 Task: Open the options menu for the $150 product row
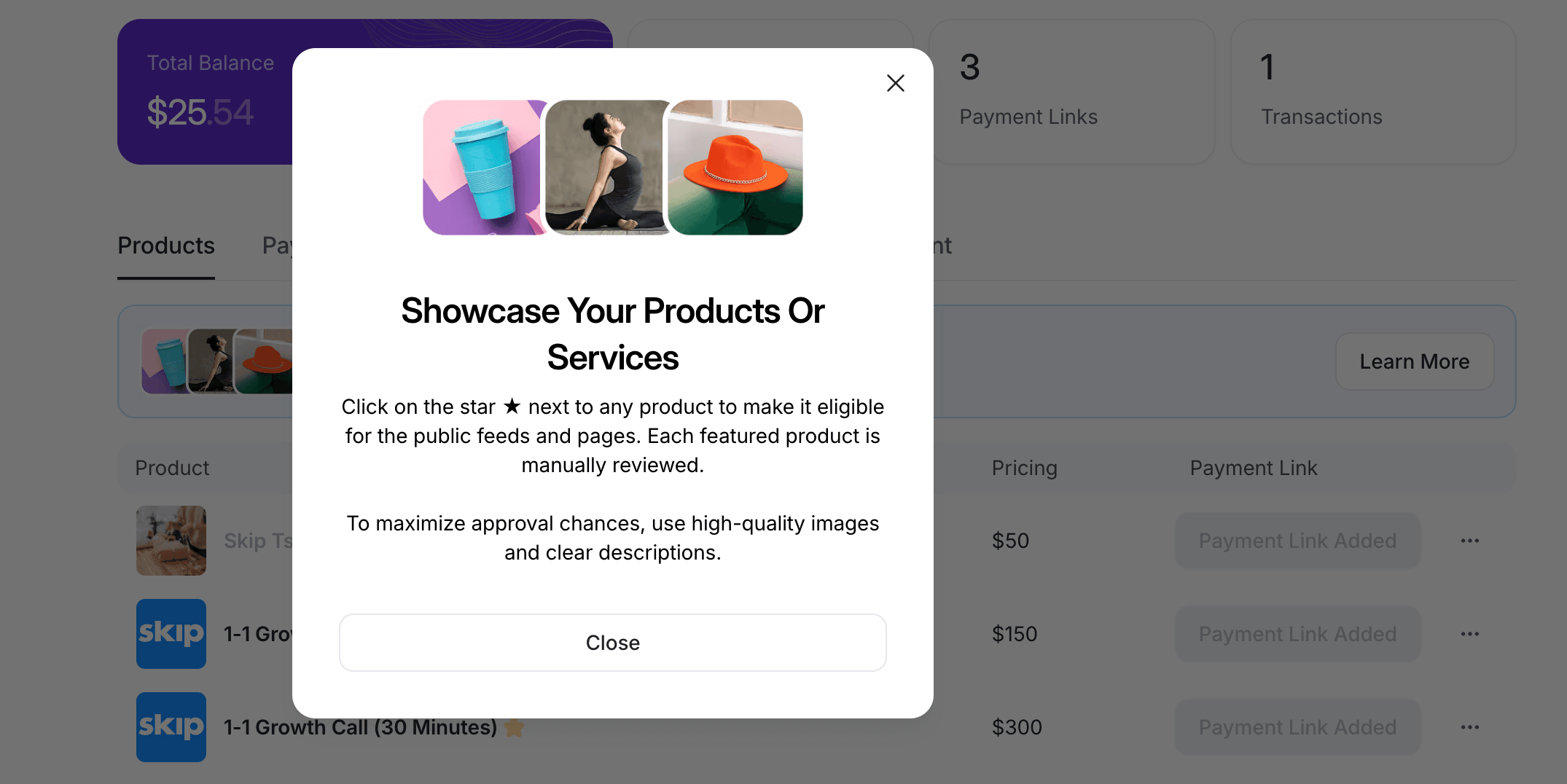(1470, 634)
